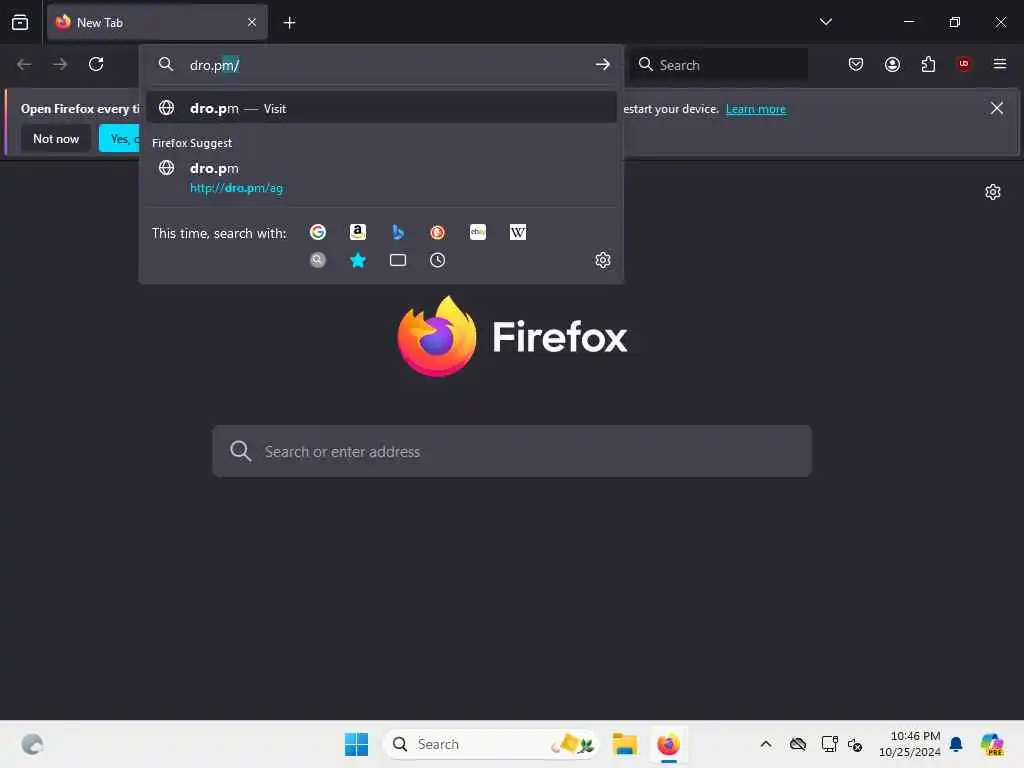Click the address bar text dro.pm/

214,65
